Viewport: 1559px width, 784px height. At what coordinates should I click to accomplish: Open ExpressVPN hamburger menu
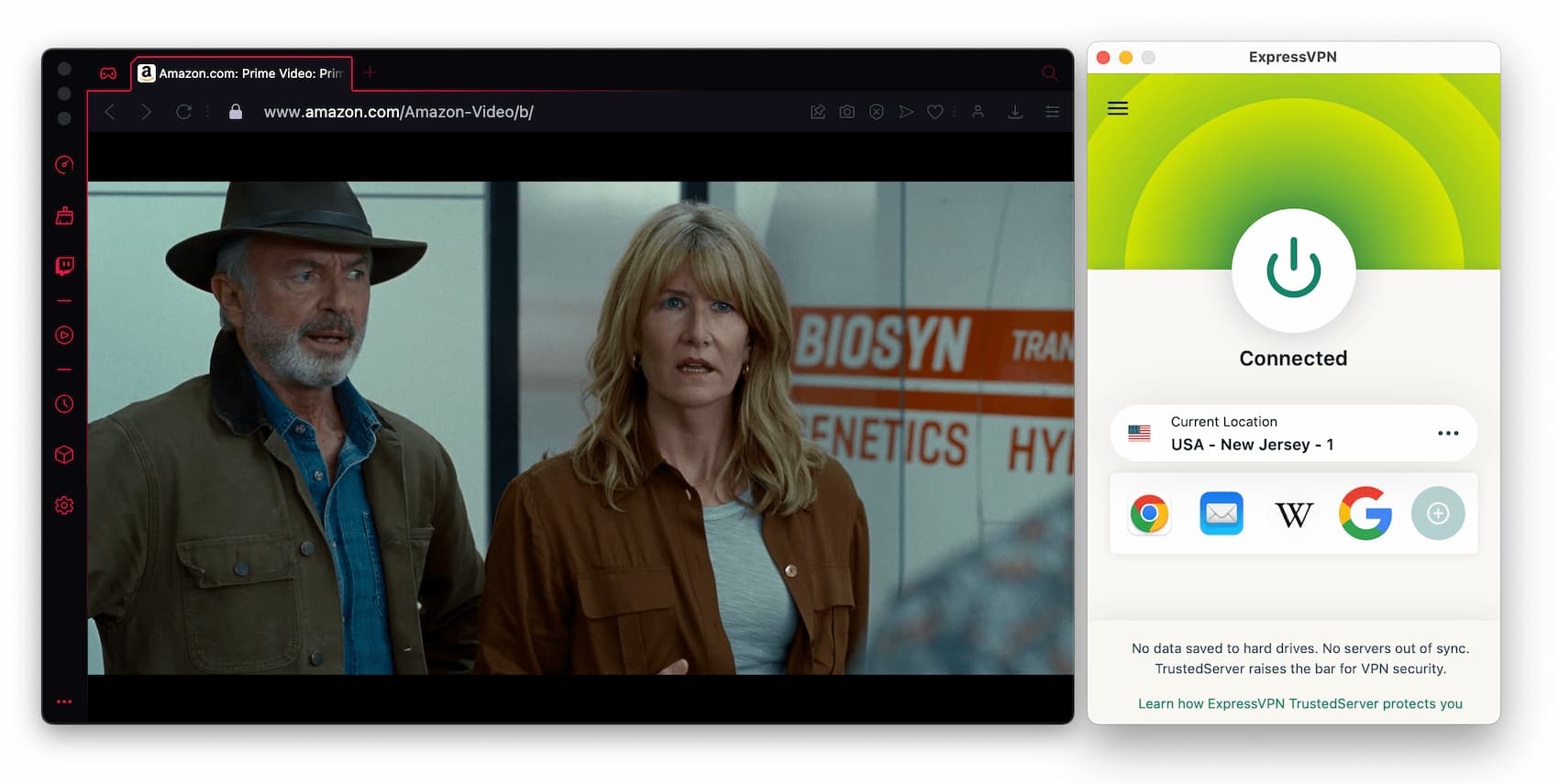1118,108
